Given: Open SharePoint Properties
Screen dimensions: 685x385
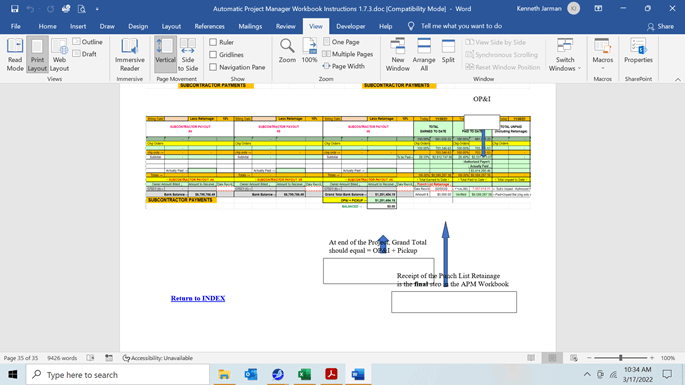Looking at the screenshot, I should point(638,51).
